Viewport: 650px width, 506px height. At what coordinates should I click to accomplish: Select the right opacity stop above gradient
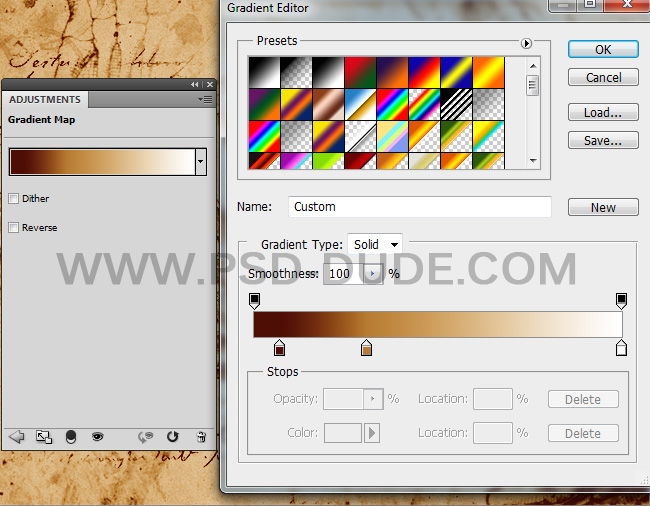621,301
